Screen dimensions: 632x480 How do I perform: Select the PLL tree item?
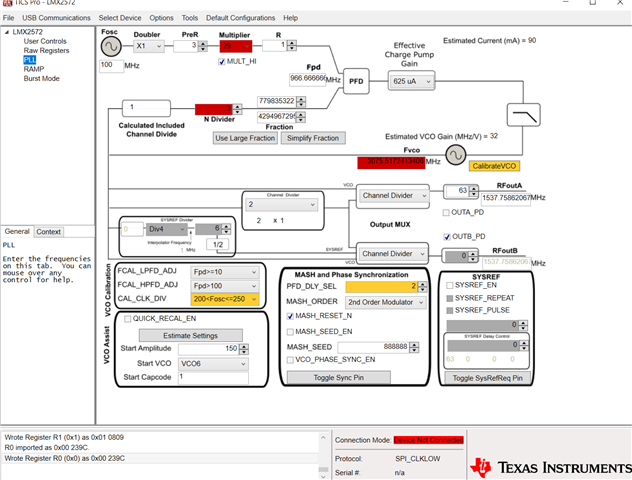coord(30,60)
